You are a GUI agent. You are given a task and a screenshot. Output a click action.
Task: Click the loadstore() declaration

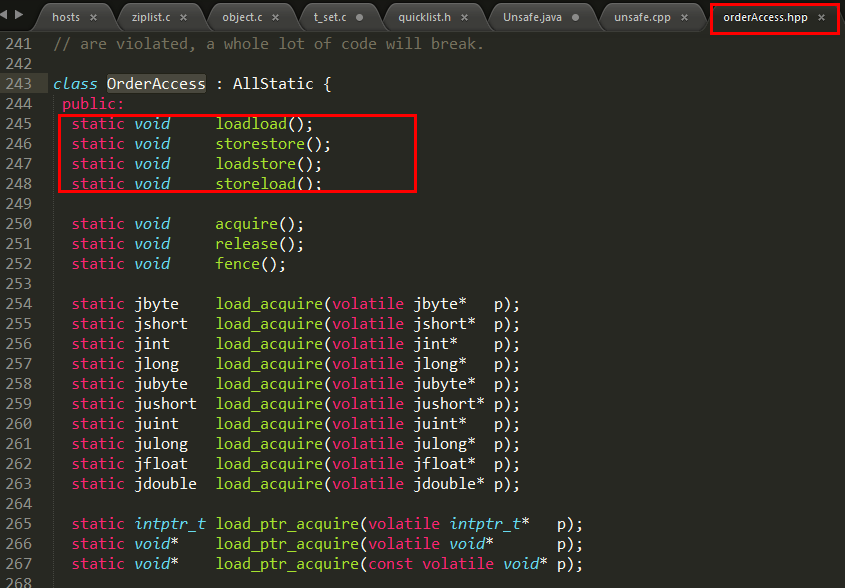pyautogui.click(x=268, y=164)
